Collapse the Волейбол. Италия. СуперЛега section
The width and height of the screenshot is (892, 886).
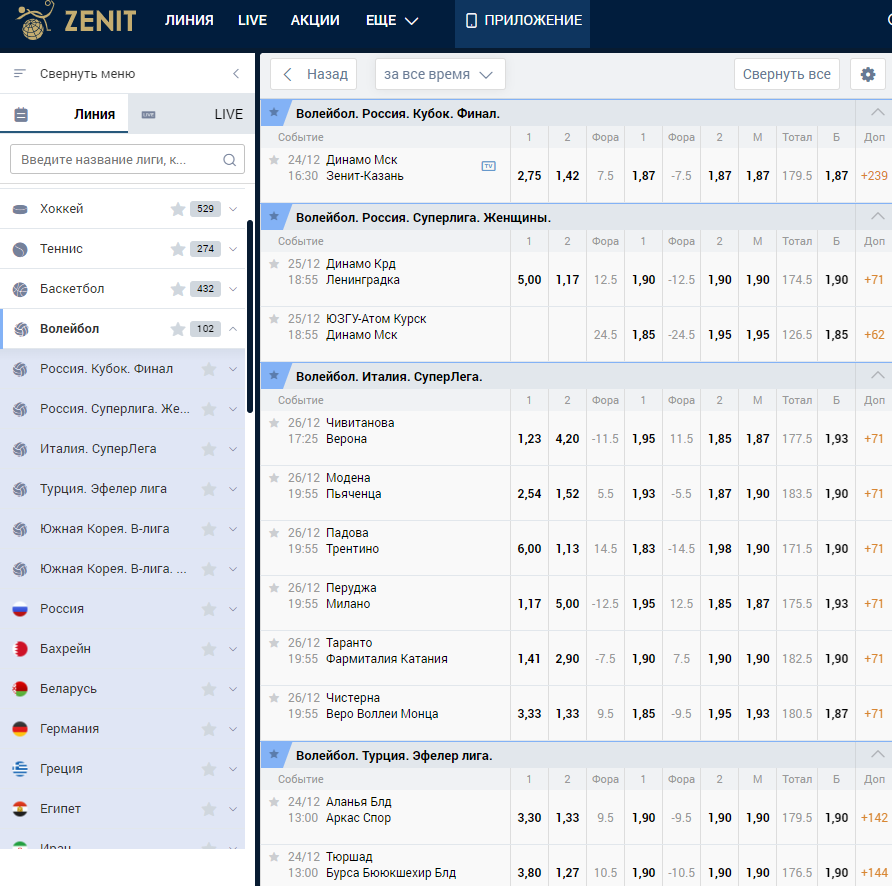[877, 375]
